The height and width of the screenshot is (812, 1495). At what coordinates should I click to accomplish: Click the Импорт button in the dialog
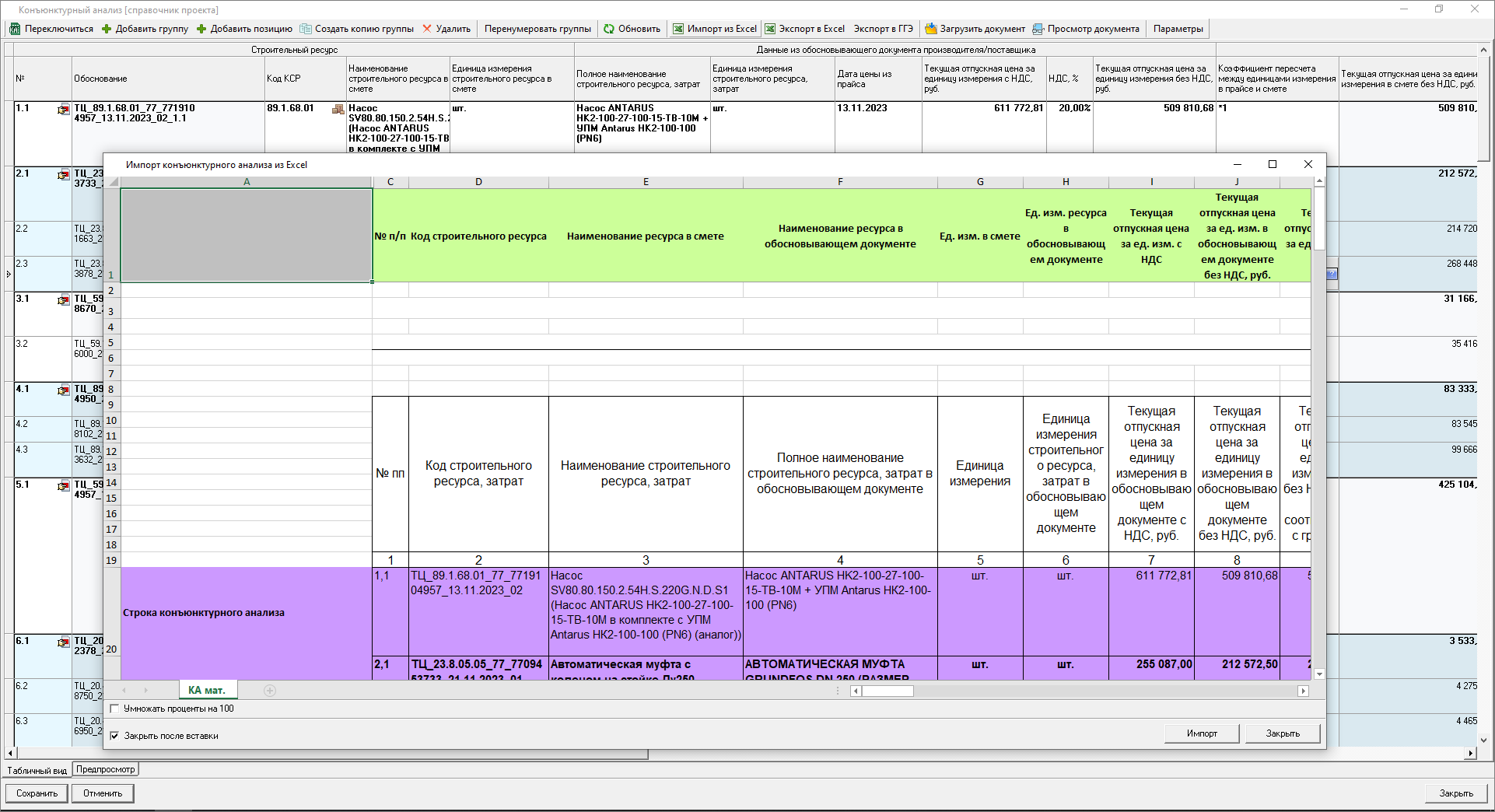click(x=1202, y=733)
